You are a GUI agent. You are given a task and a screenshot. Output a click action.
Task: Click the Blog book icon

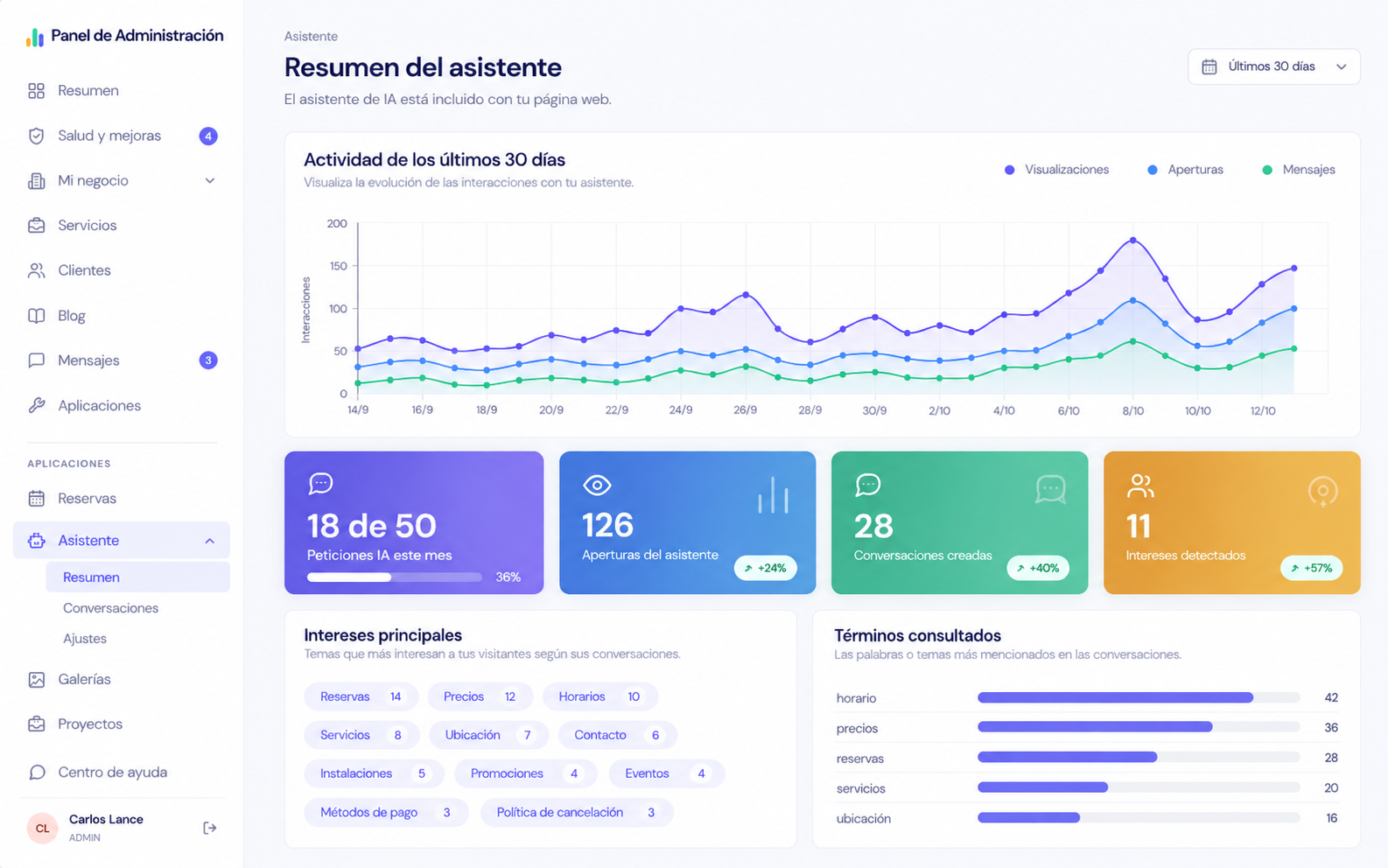[36, 316]
